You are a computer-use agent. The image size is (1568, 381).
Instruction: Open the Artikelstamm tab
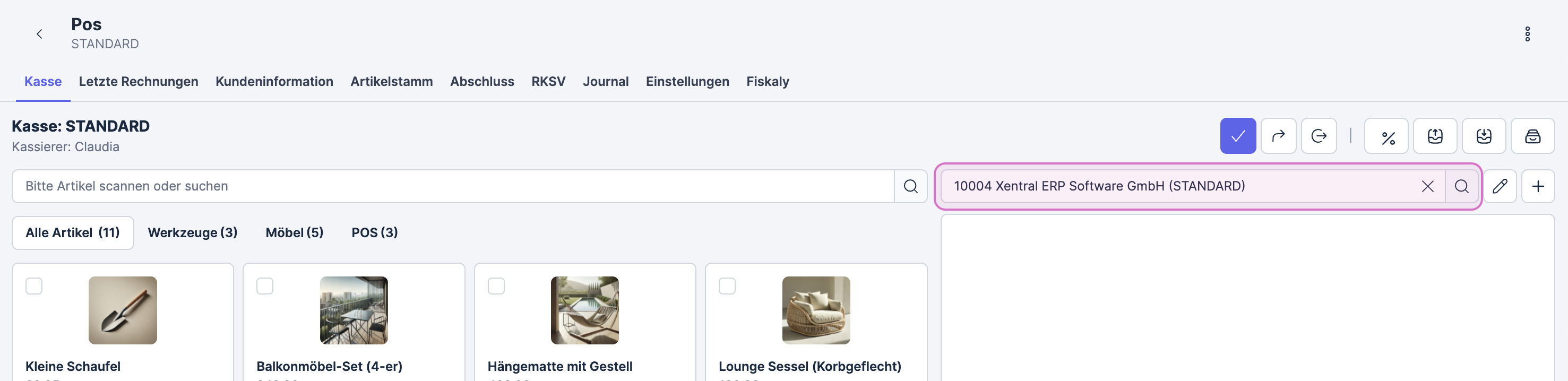[x=391, y=82]
